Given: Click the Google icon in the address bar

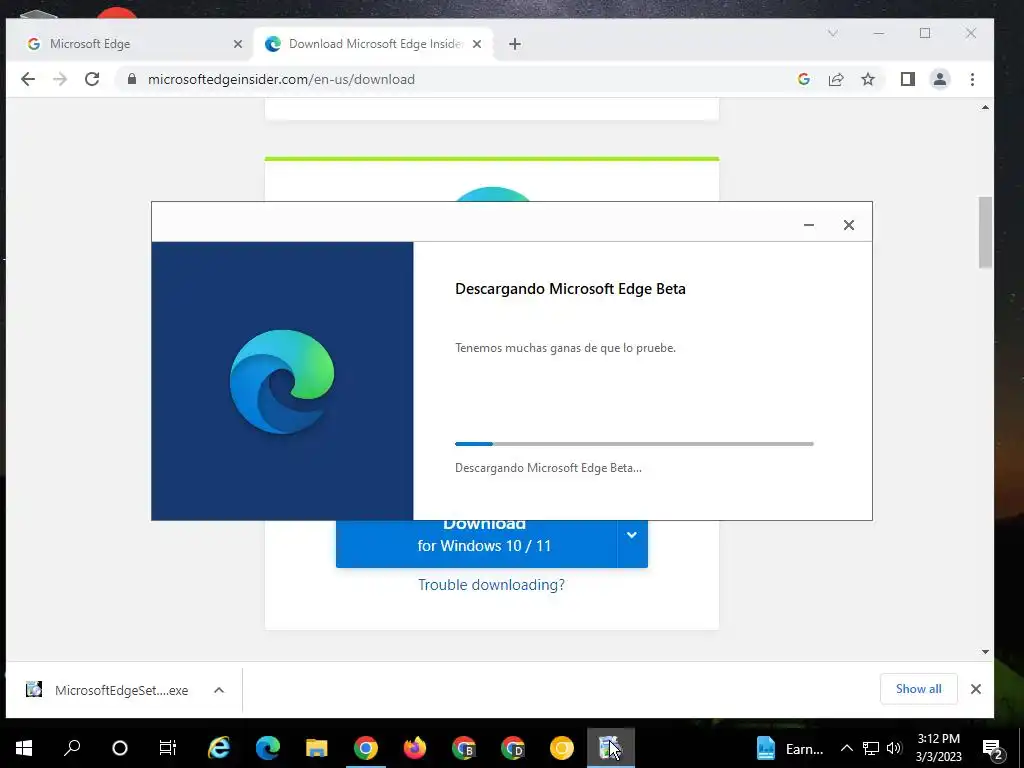Looking at the screenshot, I should click(804, 79).
